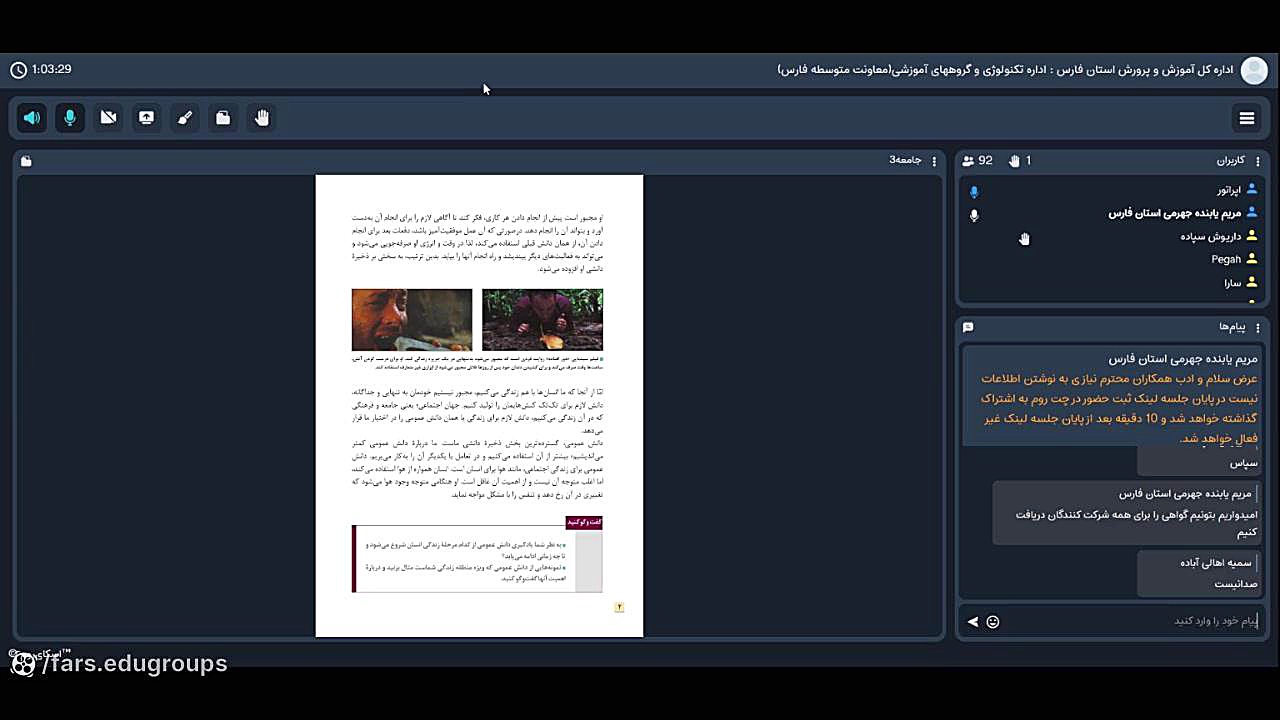The width and height of the screenshot is (1280, 720).
Task: Click the 1:03:29 elapsed time text
Action: pos(51,70)
